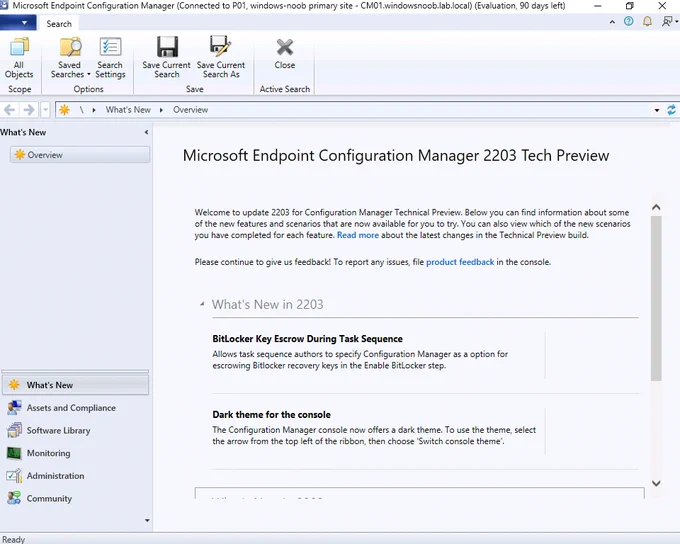Click the Microsoft Endpoint Configuration Manager 2203 title

tap(396, 155)
